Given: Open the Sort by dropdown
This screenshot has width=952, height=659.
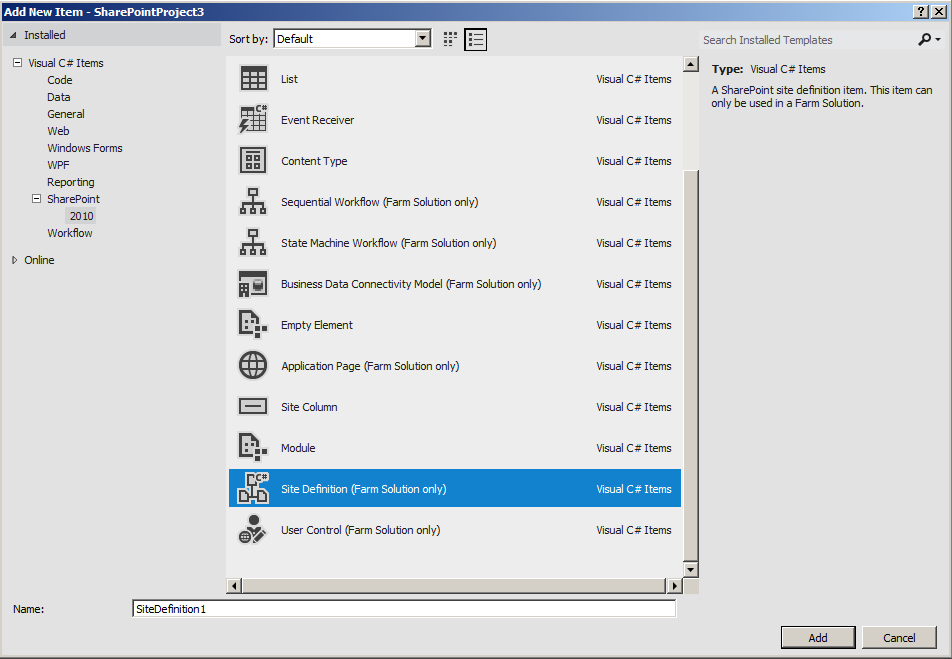Looking at the screenshot, I should click(423, 39).
